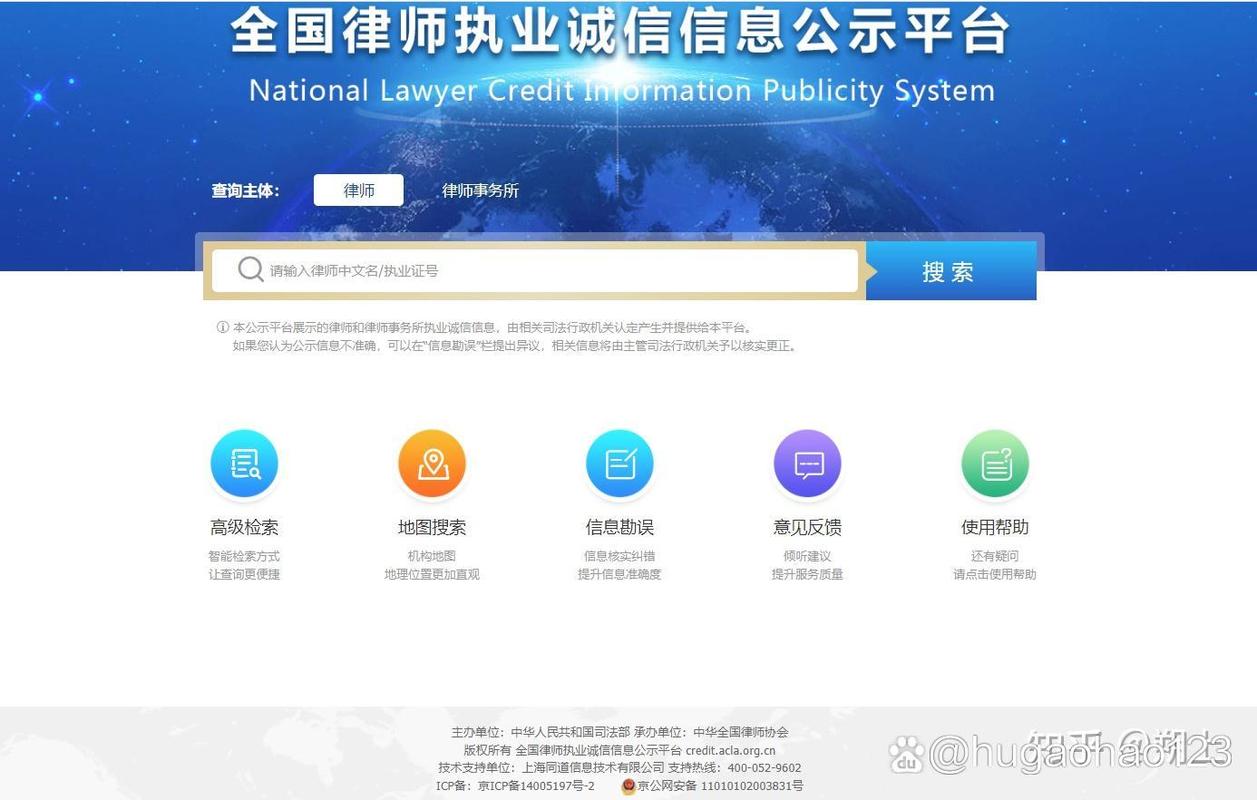Open the 地图搜索 map search icon
The height and width of the screenshot is (800, 1257).
432,463
